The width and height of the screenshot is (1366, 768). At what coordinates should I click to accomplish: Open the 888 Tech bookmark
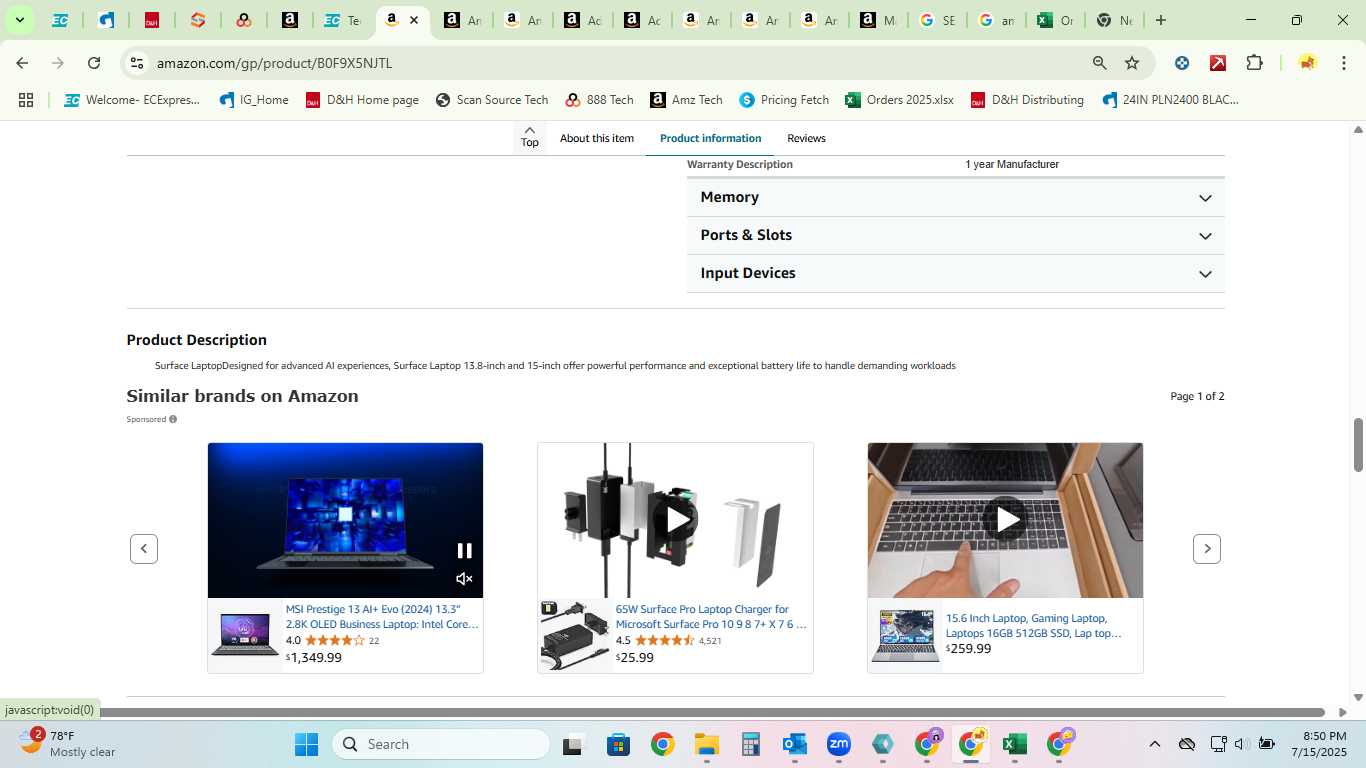coord(599,100)
